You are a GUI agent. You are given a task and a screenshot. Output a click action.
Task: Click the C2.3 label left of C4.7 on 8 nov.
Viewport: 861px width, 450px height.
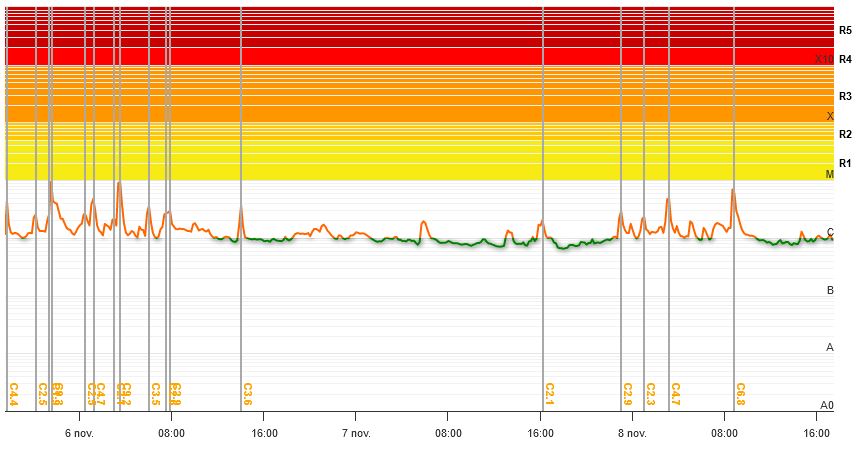651,394
